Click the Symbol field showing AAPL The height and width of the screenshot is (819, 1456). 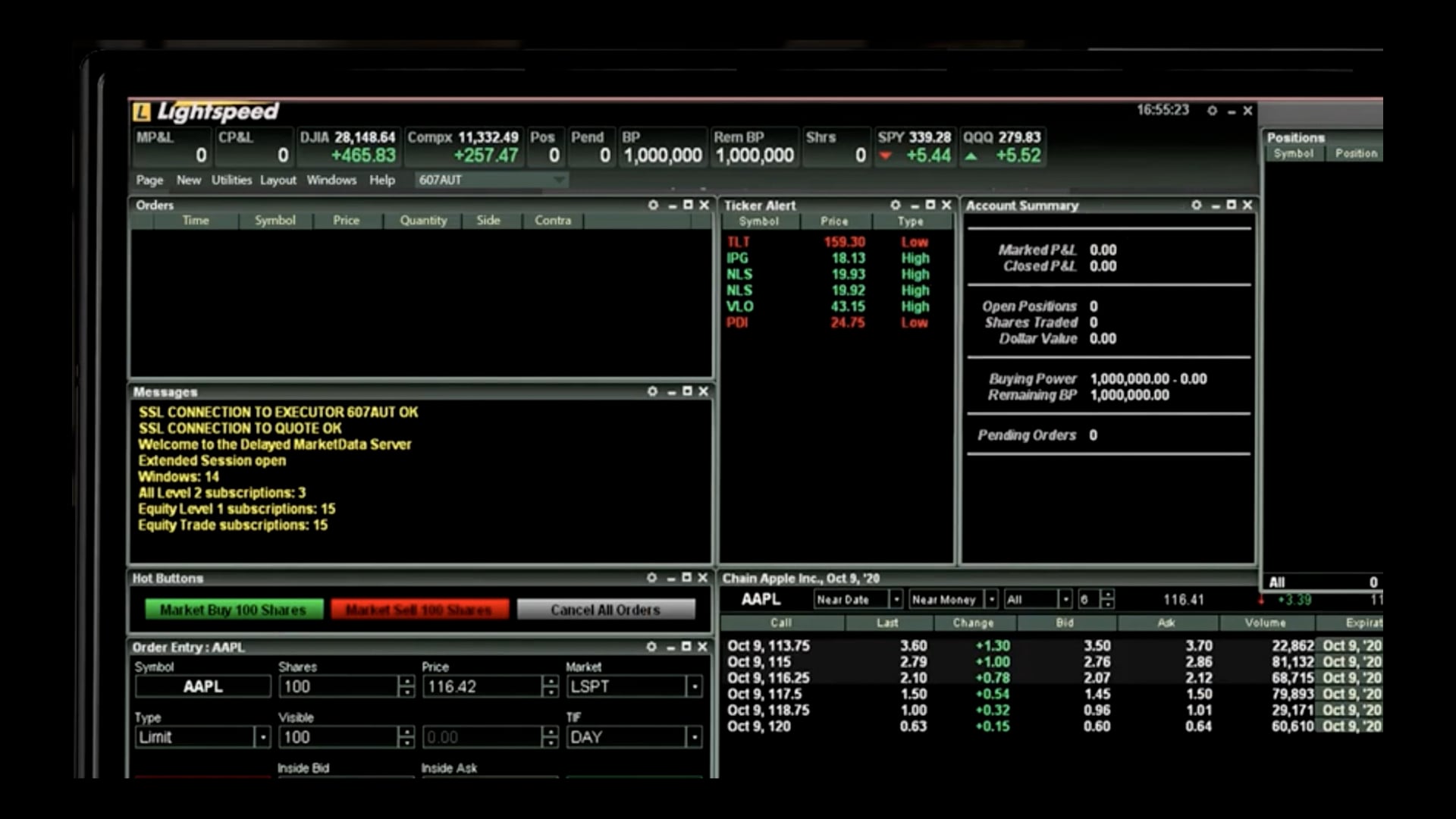[x=203, y=687]
